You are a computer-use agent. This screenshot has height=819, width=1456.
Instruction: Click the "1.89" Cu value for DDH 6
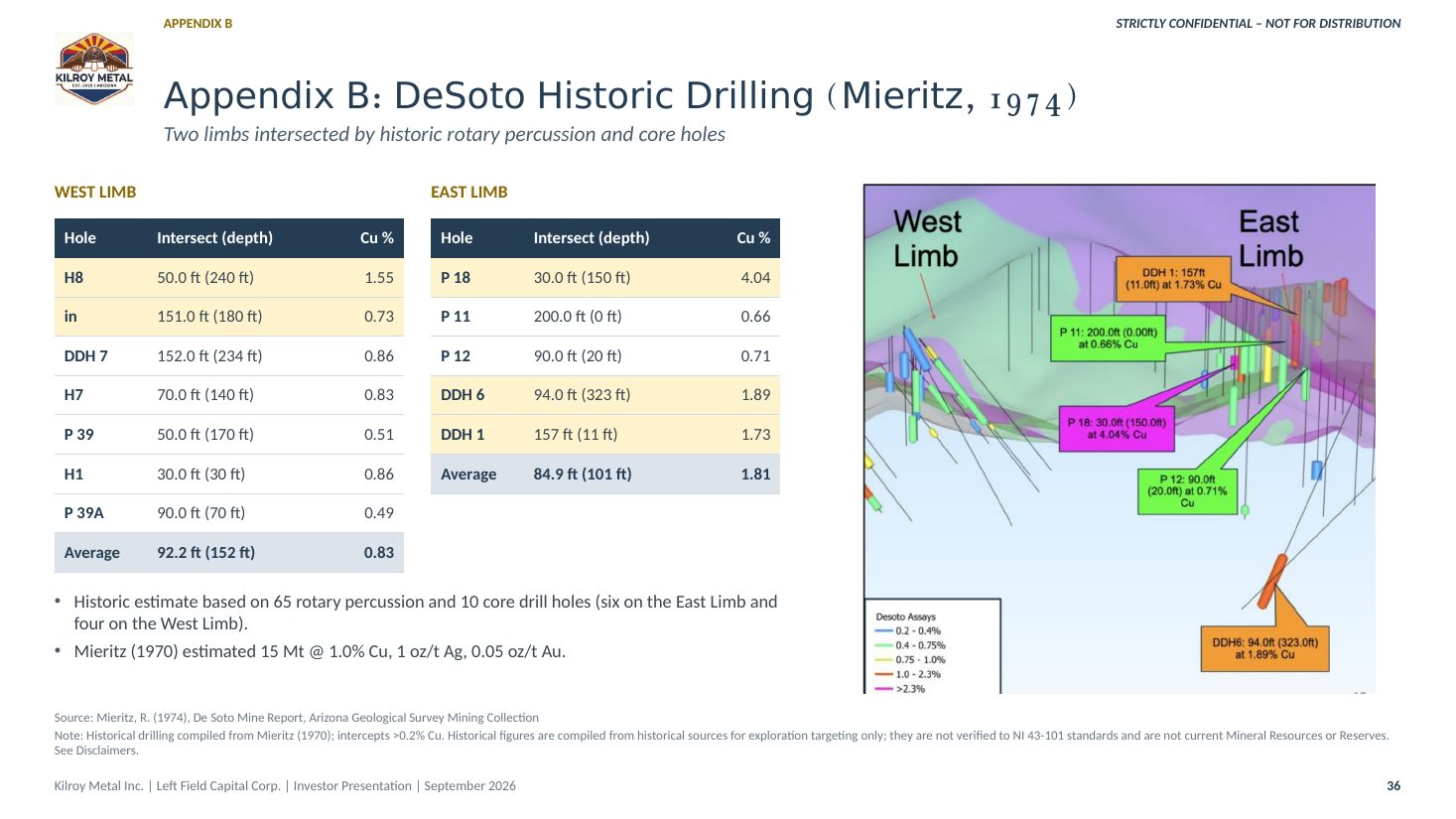[x=755, y=395]
